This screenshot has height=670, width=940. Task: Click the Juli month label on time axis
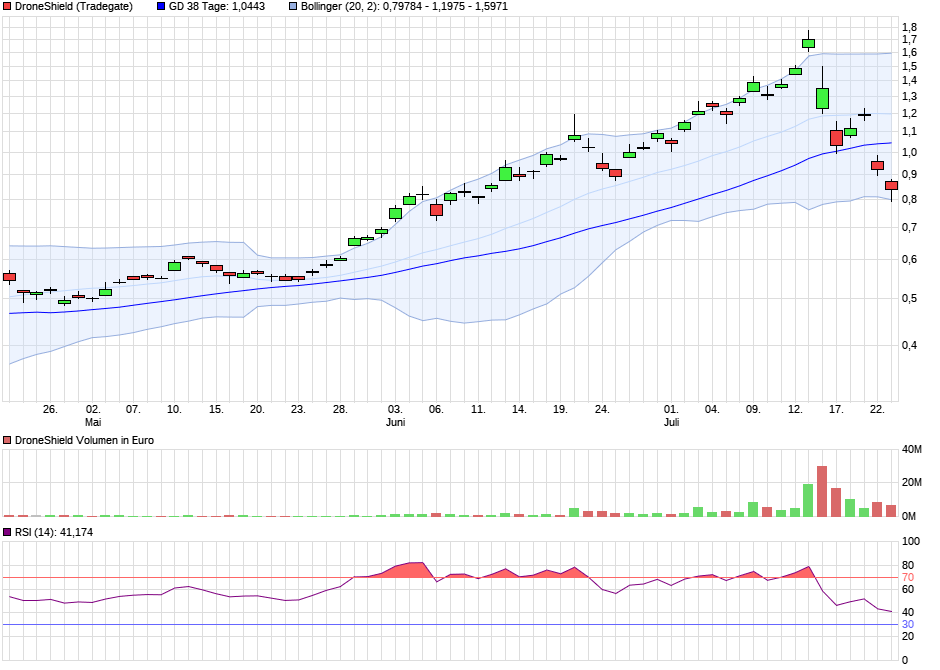coord(672,422)
